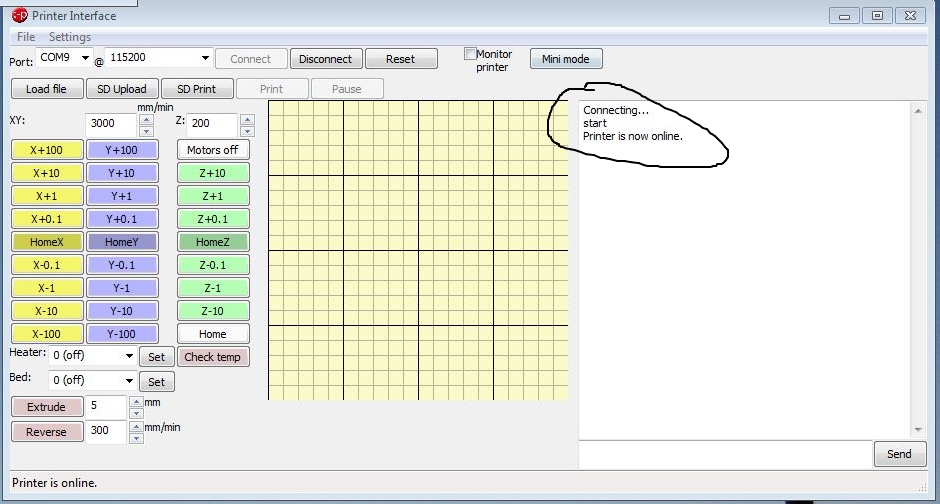Open the COM9 port dropdown
This screenshot has height=504, width=940.
85,58
